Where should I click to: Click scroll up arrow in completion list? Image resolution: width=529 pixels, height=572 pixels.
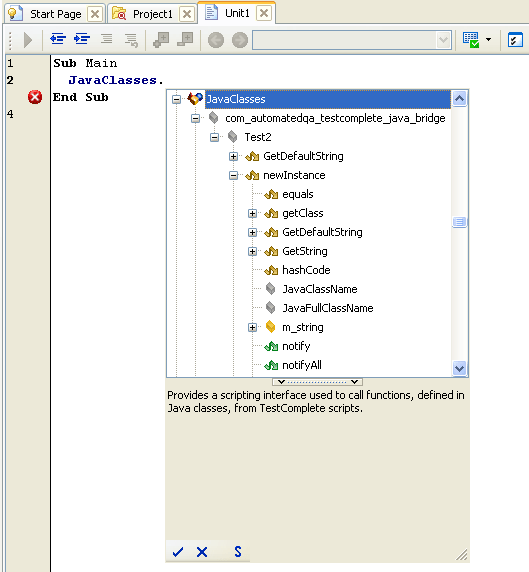coord(459,98)
